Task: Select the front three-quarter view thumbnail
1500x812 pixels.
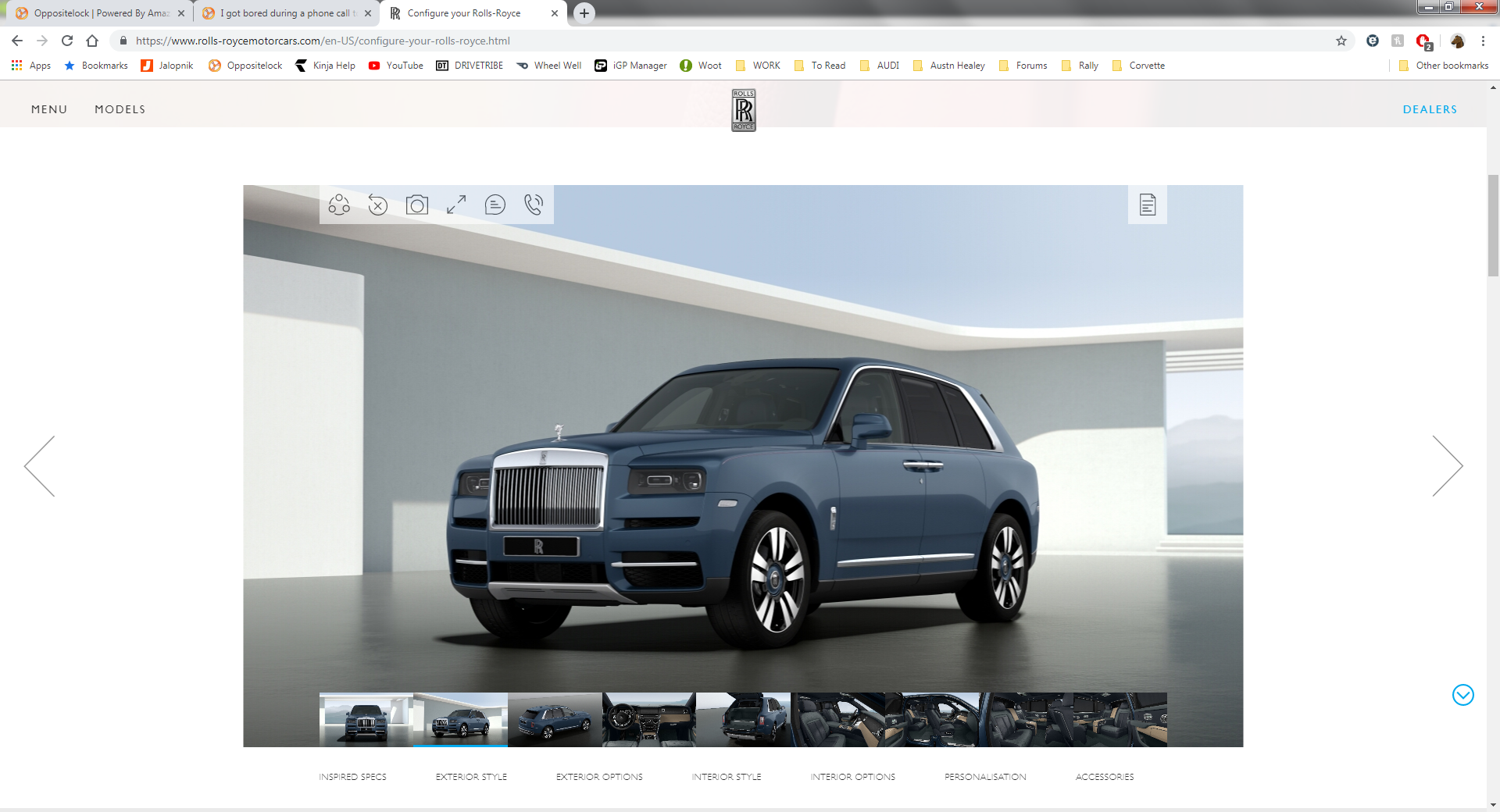Action: [460, 720]
